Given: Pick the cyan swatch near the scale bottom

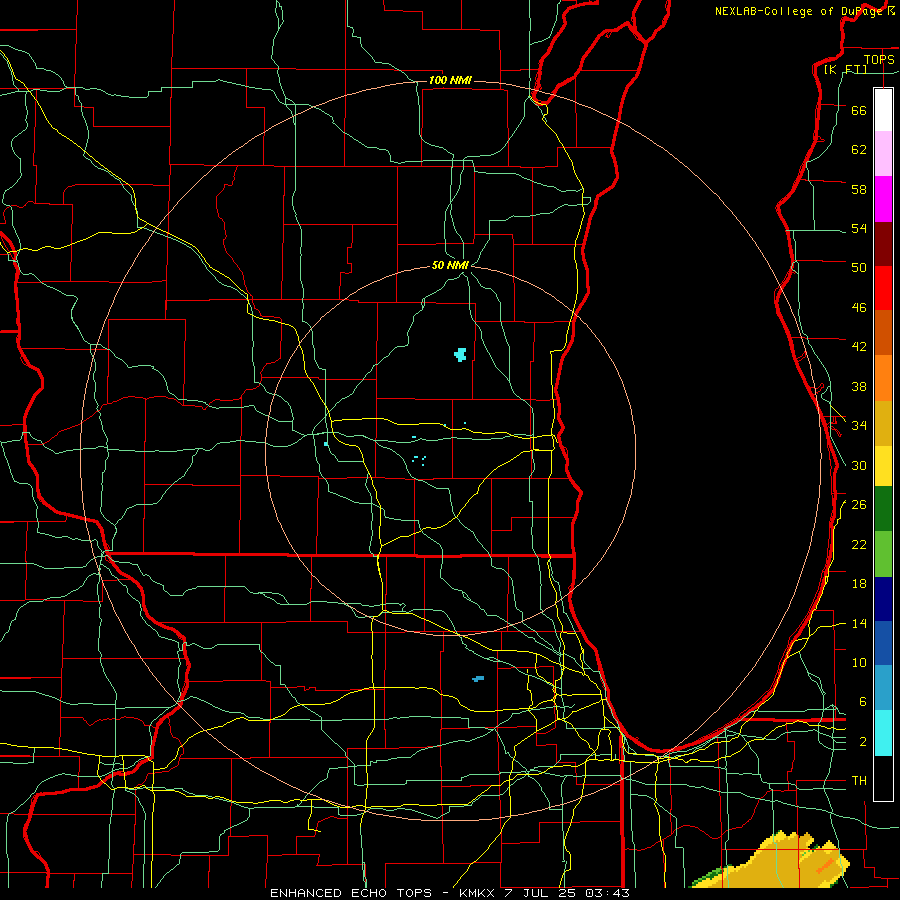Looking at the screenshot, I should coord(883,733).
